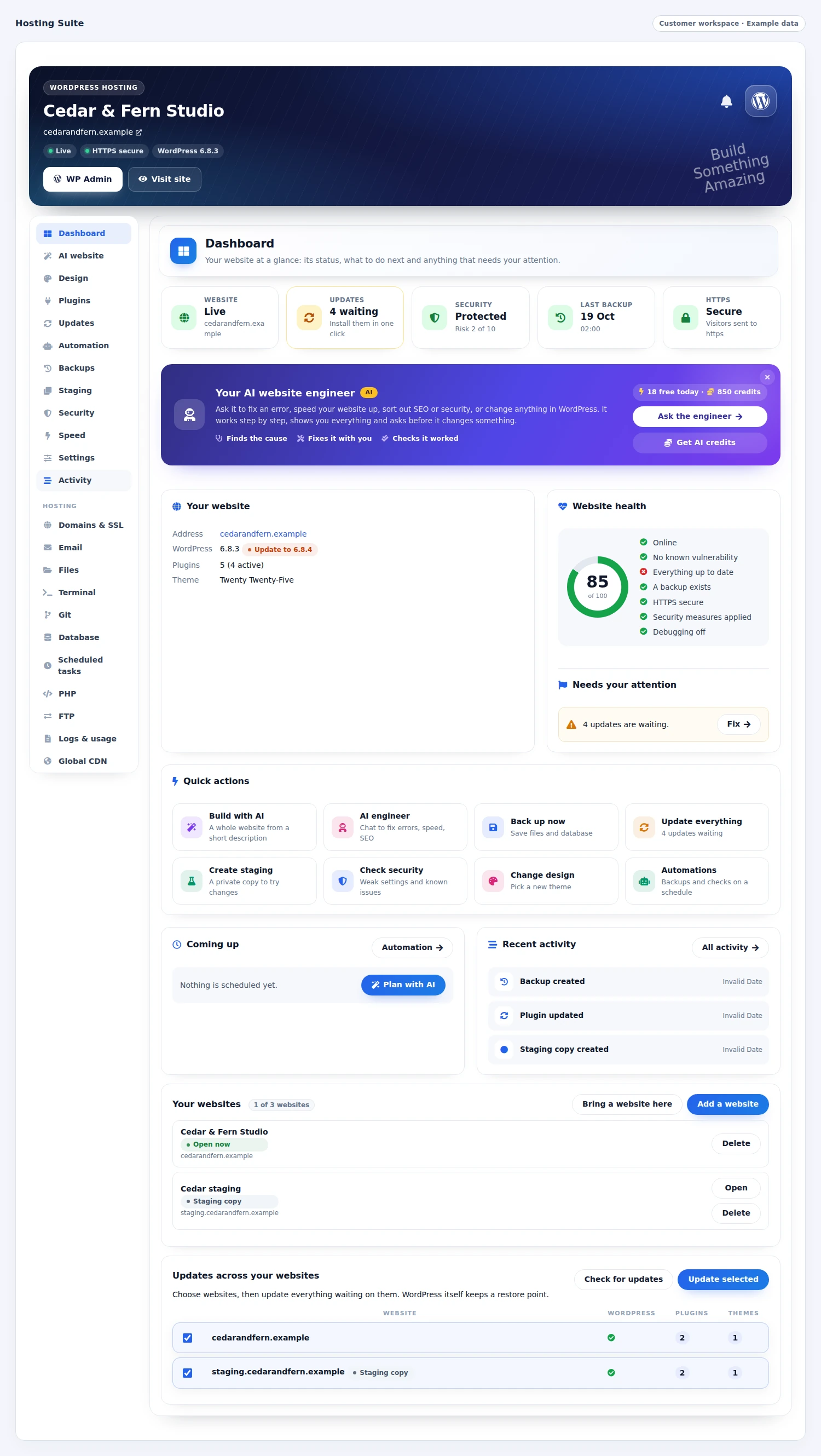
Task: Click the Last Backup history icon
Action: click(x=560, y=318)
